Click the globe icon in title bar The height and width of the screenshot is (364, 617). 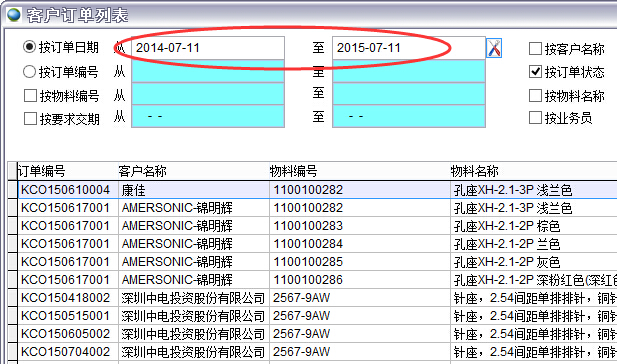point(14,15)
